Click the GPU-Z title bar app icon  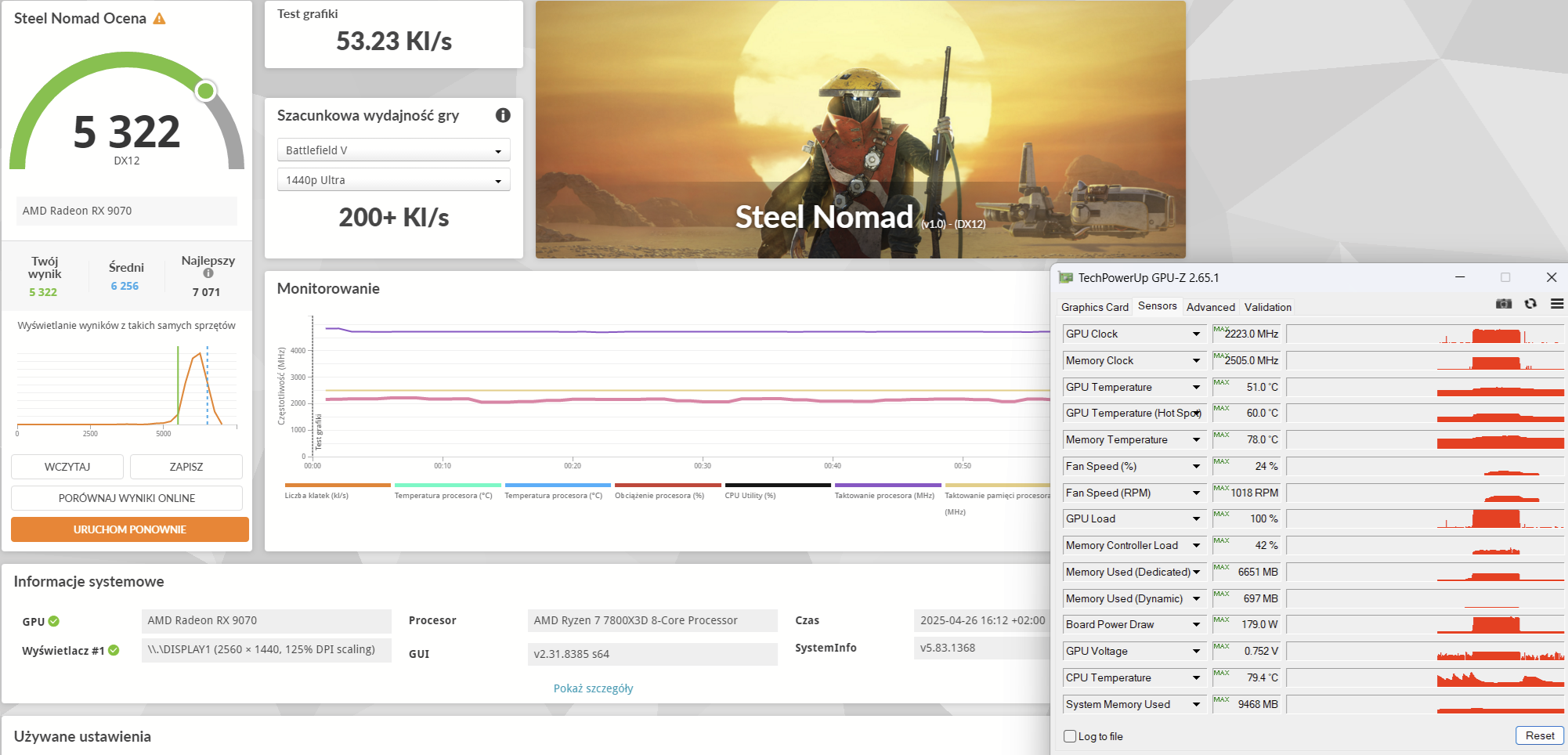pos(1065,278)
